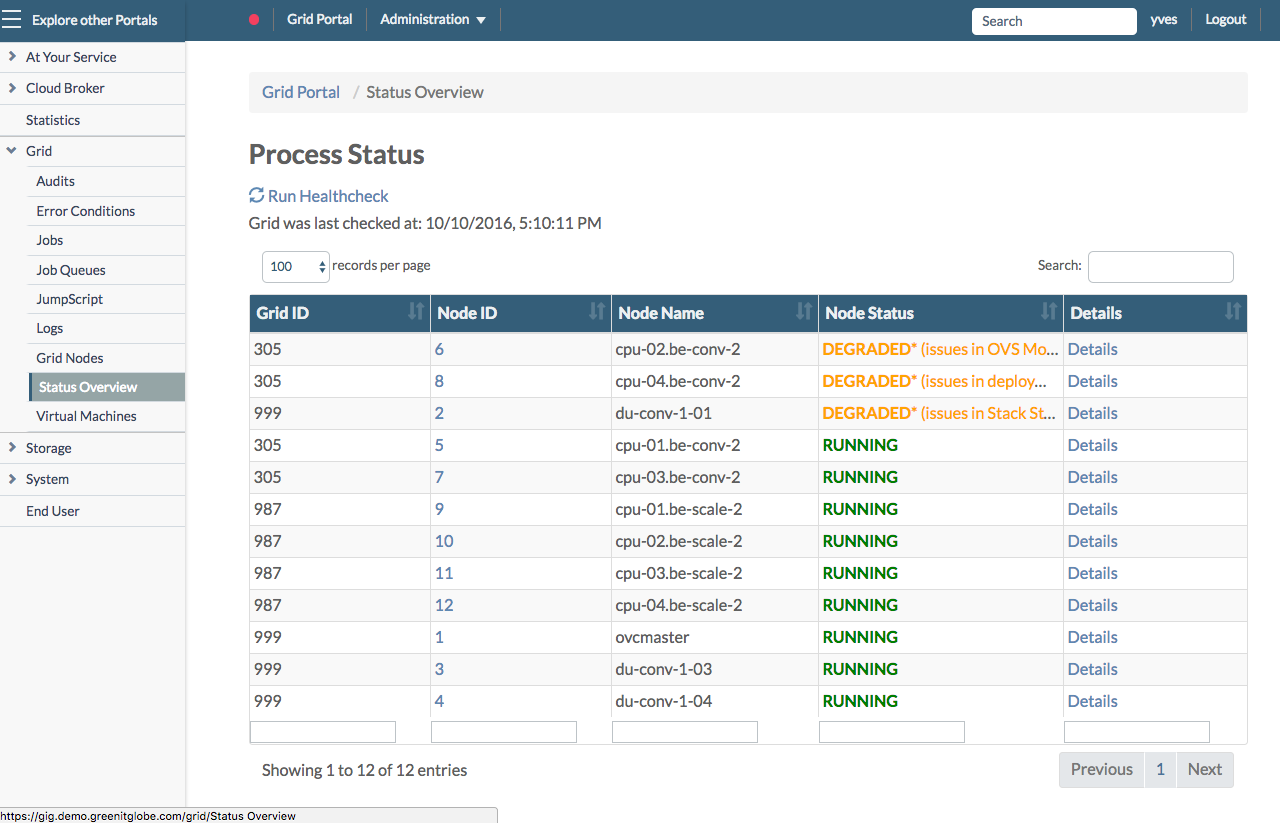The image size is (1280, 823).
Task: Open Details link for cpu-02.be-conv-2
Action: click(1092, 349)
